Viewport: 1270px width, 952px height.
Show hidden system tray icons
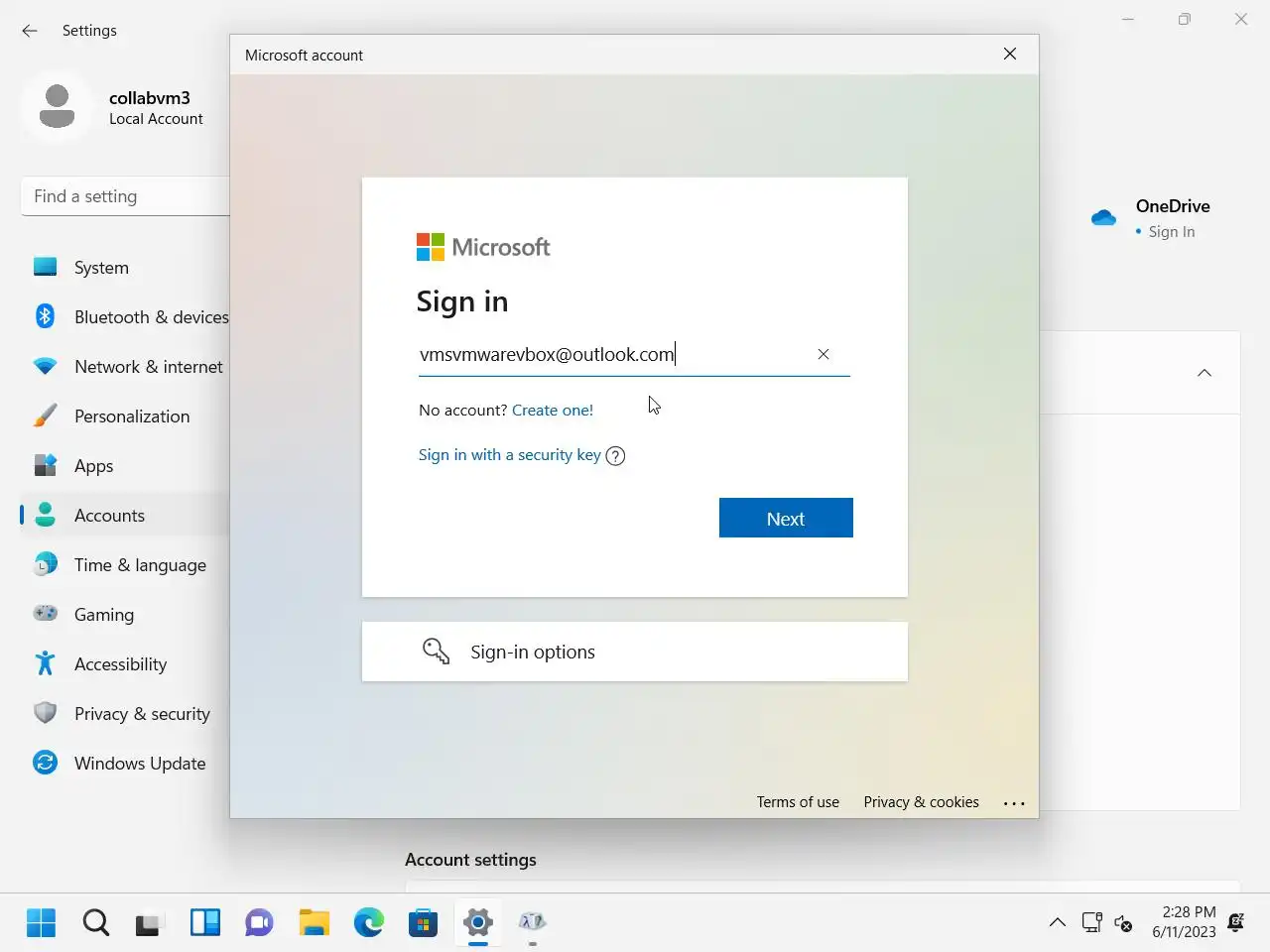coord(1058,922)
